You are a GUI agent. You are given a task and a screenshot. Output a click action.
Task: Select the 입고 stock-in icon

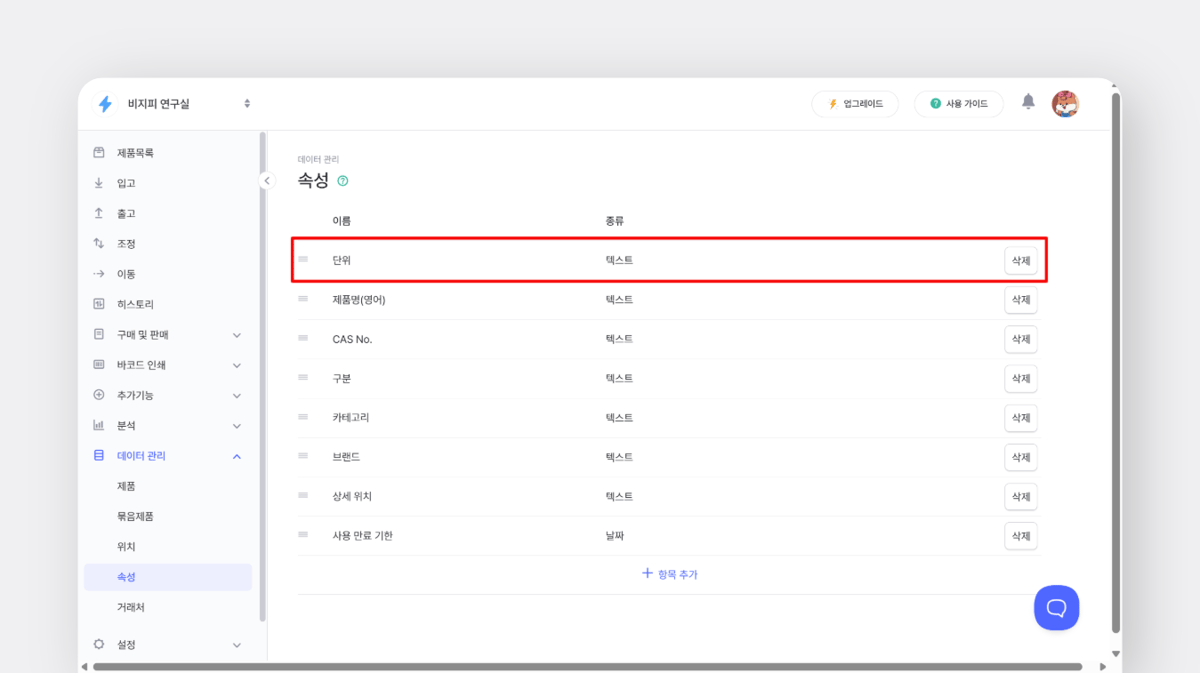[99, 182]
